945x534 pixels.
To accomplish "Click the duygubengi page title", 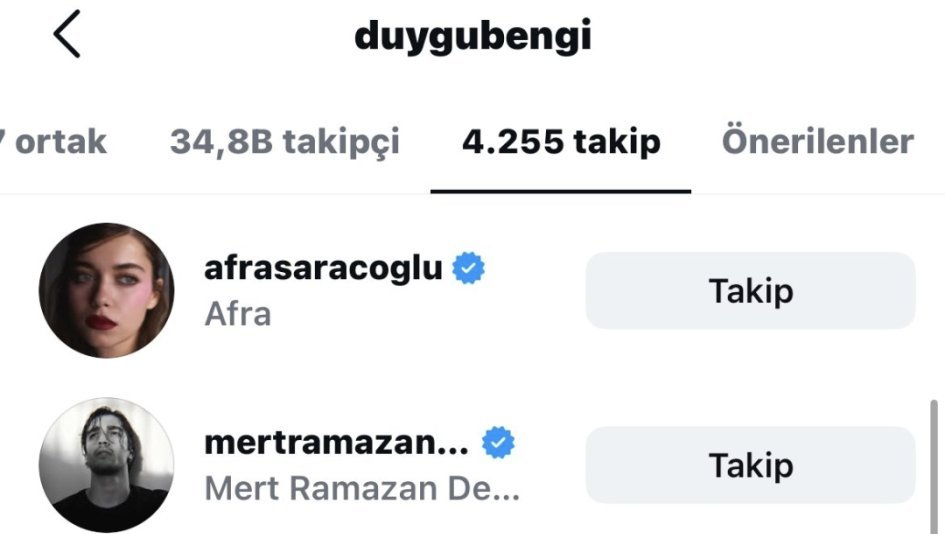I will [473, 37].
